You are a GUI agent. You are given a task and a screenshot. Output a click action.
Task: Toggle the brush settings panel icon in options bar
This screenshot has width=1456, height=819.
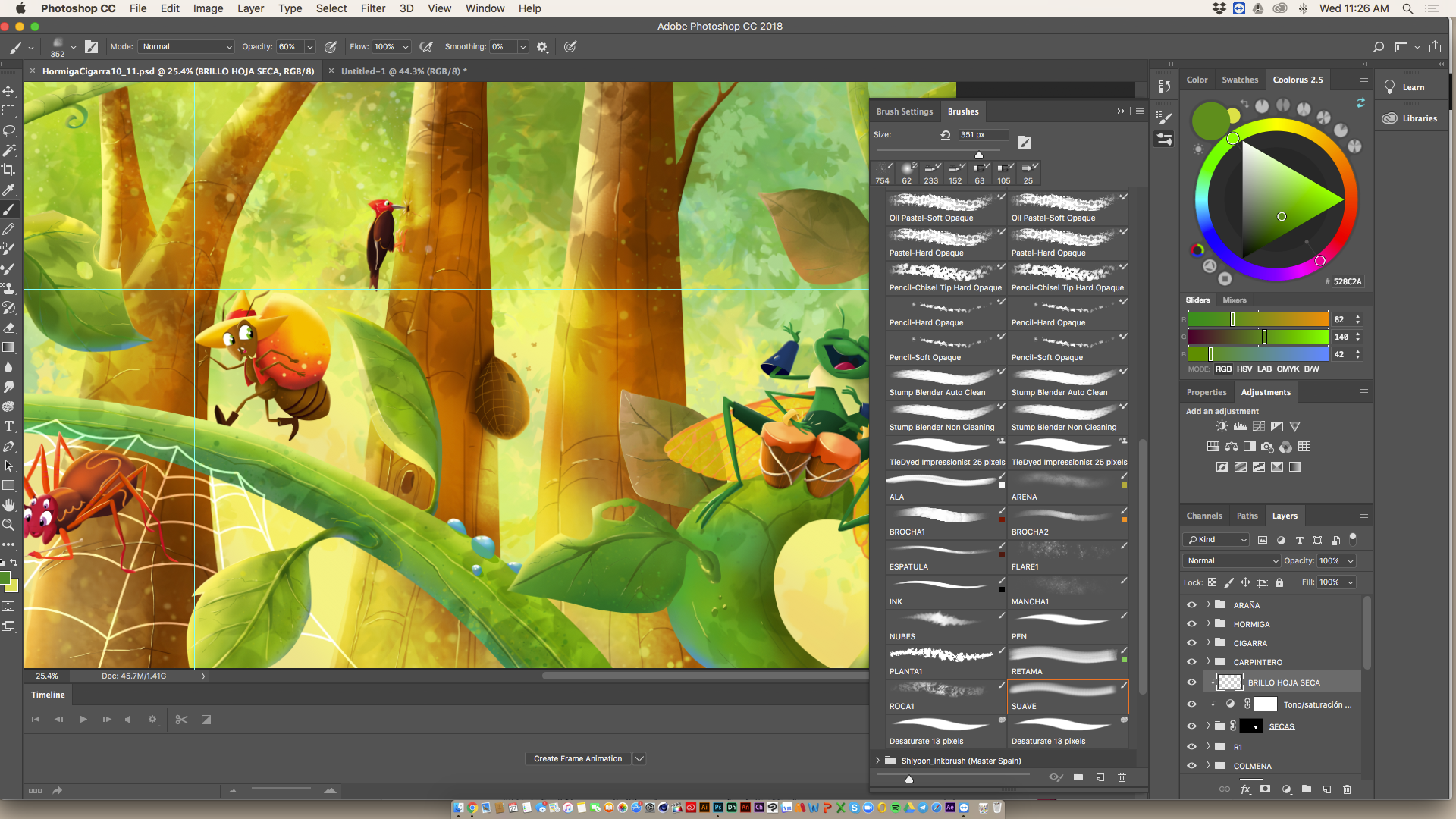(x=92, y=47)
